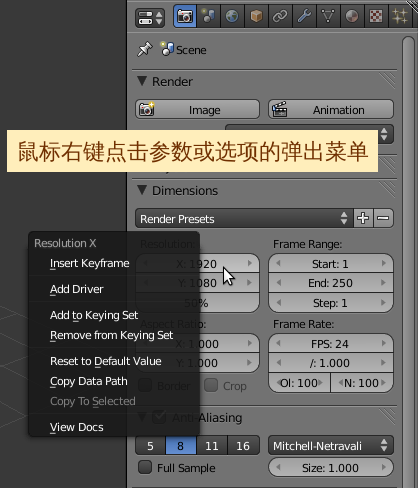
Task: Open the World properties globe icon
Action: tap(232, 16)
